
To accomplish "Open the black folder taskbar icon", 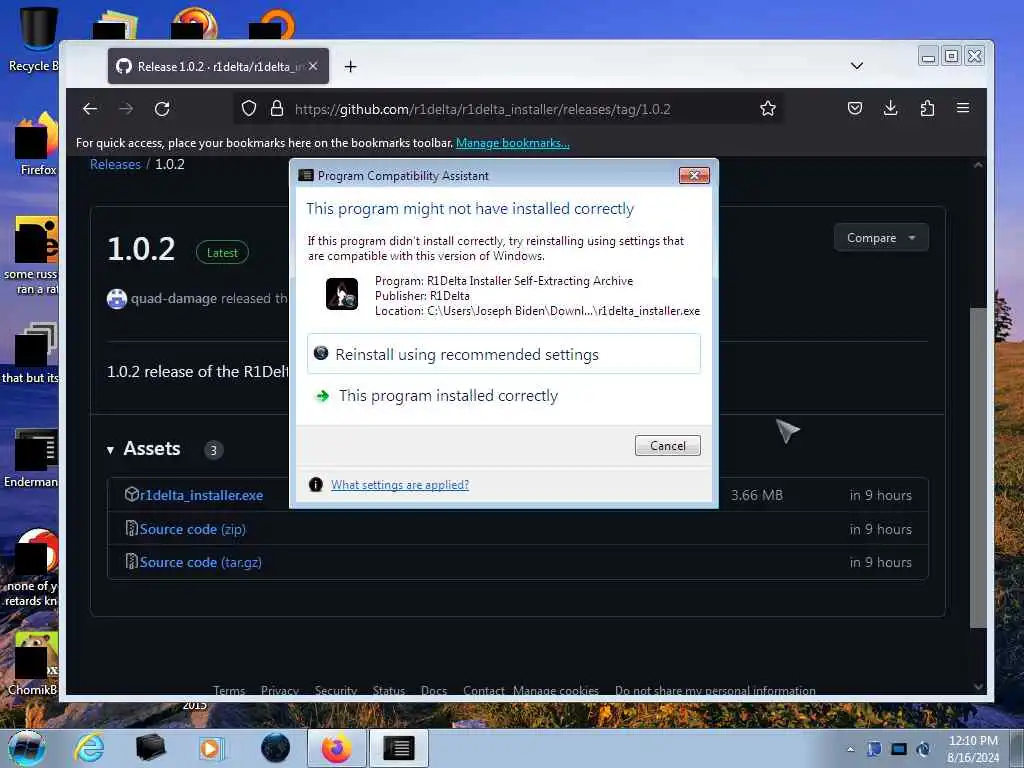I will point(150,748).
